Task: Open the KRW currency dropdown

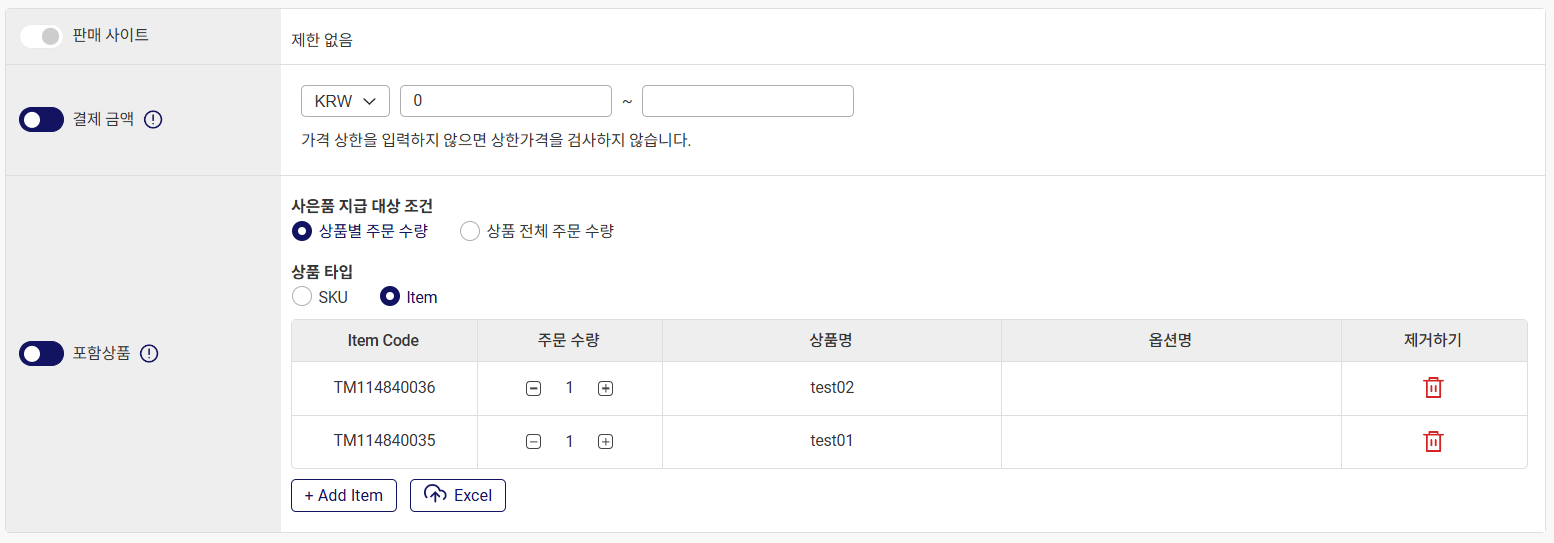Action: coord(345,101)
